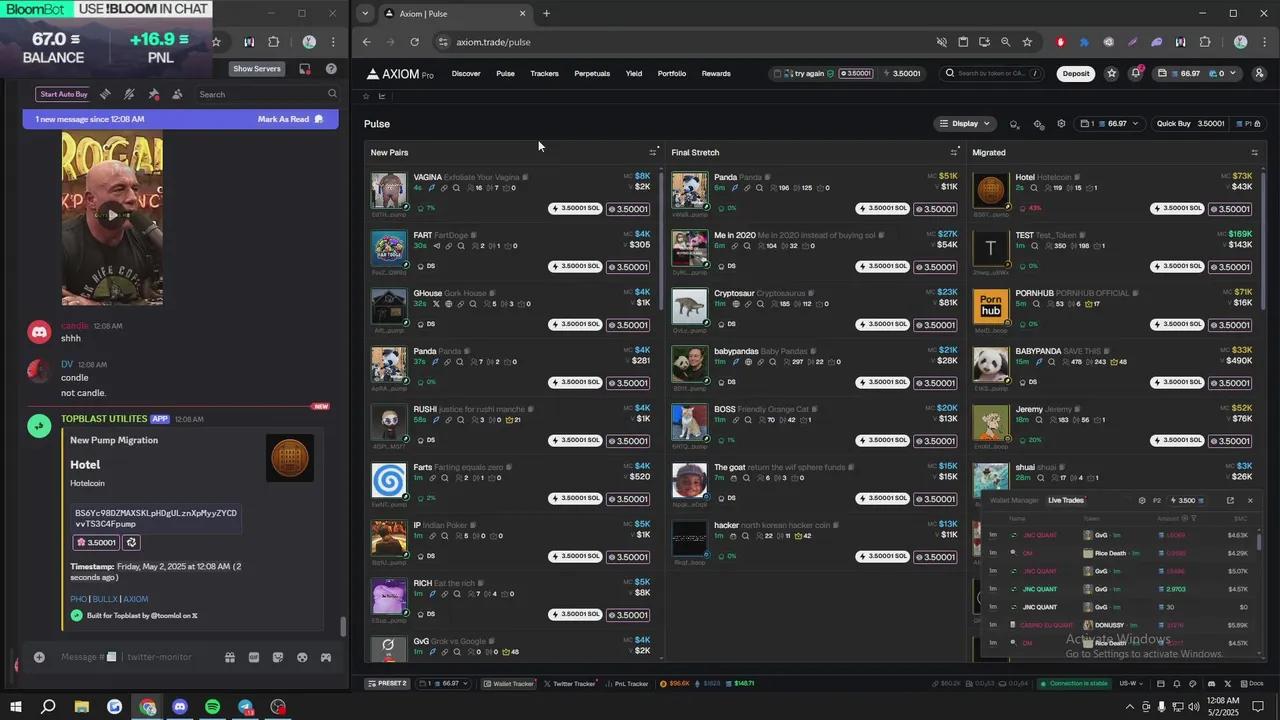Expand the wallet 66.97 dropdown in Pulse

tap(1109, 124)
